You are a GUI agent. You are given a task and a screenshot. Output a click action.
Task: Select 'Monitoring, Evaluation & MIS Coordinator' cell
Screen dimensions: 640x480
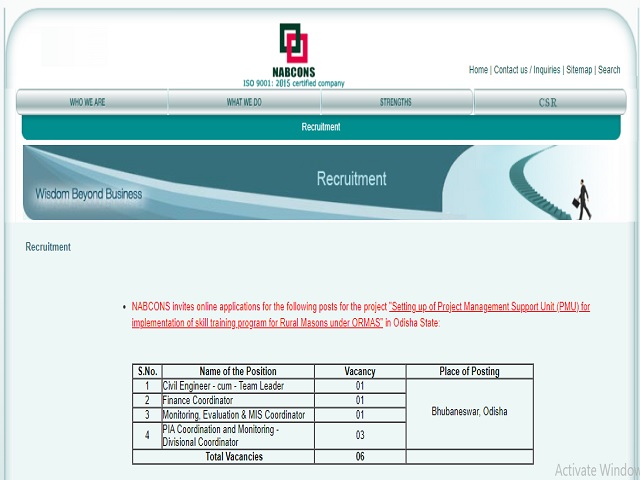pos(238,415)
